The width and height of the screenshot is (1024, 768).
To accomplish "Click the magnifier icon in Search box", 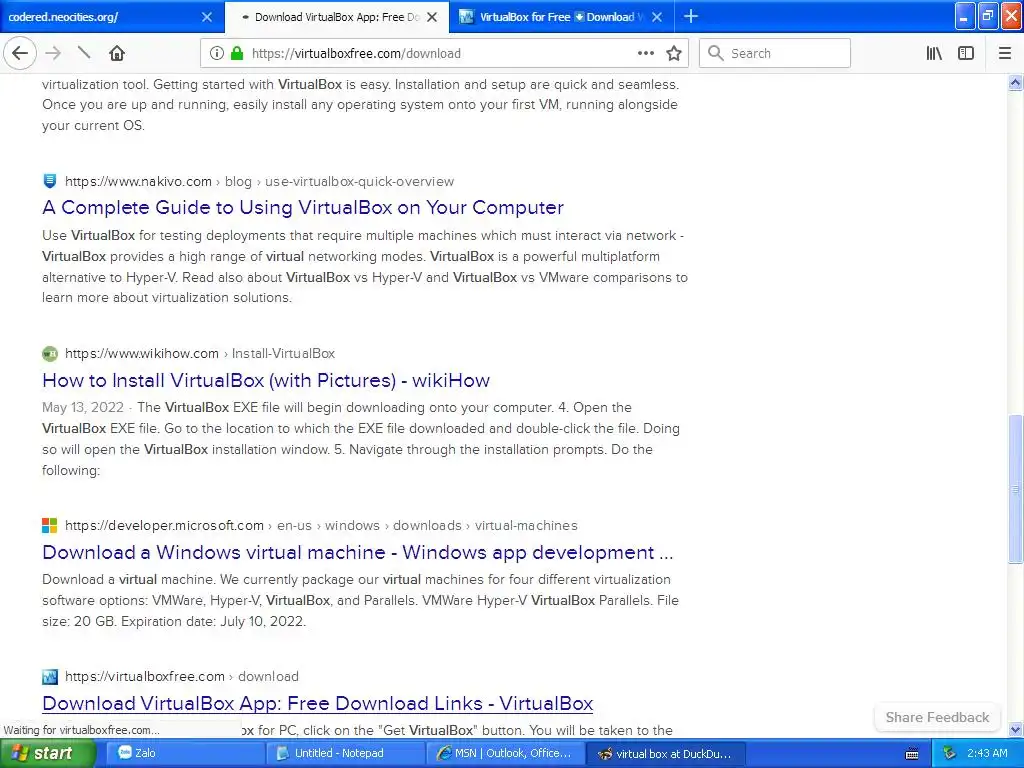I will click(x=716, y=53).
